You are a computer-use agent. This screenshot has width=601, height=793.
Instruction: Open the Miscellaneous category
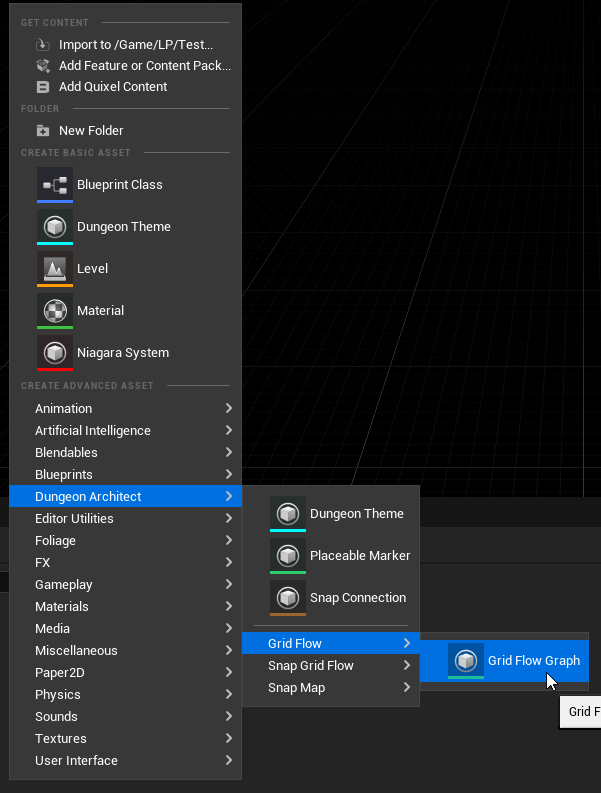click(x=125, y=650)
